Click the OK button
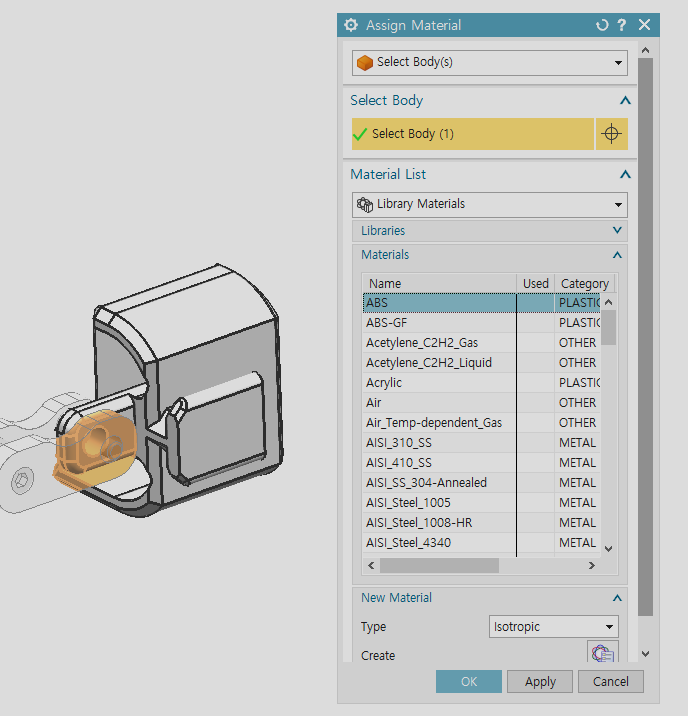 (x=468, y=682)
